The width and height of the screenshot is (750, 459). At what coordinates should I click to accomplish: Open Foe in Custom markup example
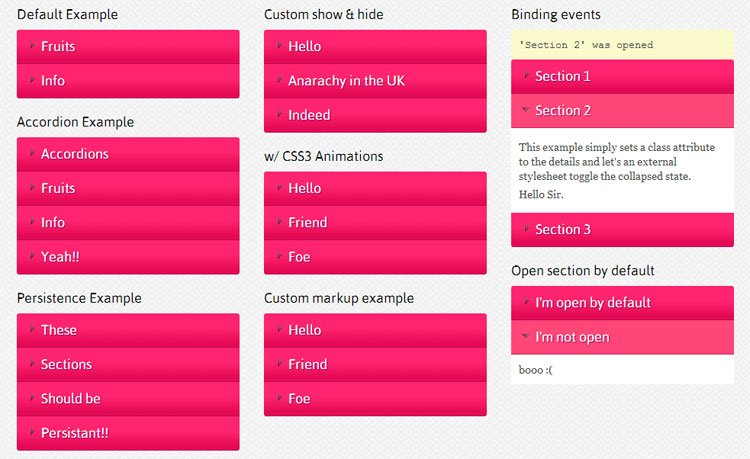pos(375,399)
